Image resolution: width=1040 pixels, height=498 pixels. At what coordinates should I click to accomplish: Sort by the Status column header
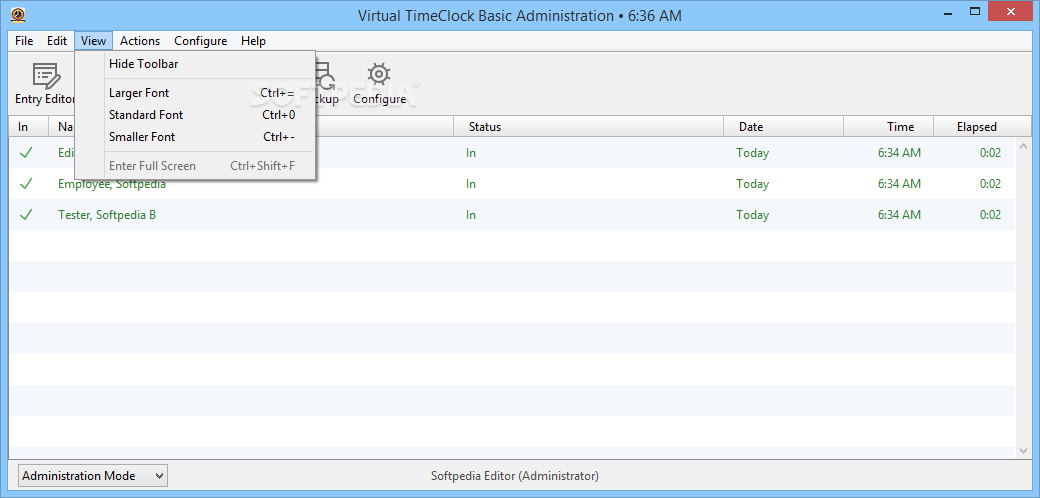588,127
